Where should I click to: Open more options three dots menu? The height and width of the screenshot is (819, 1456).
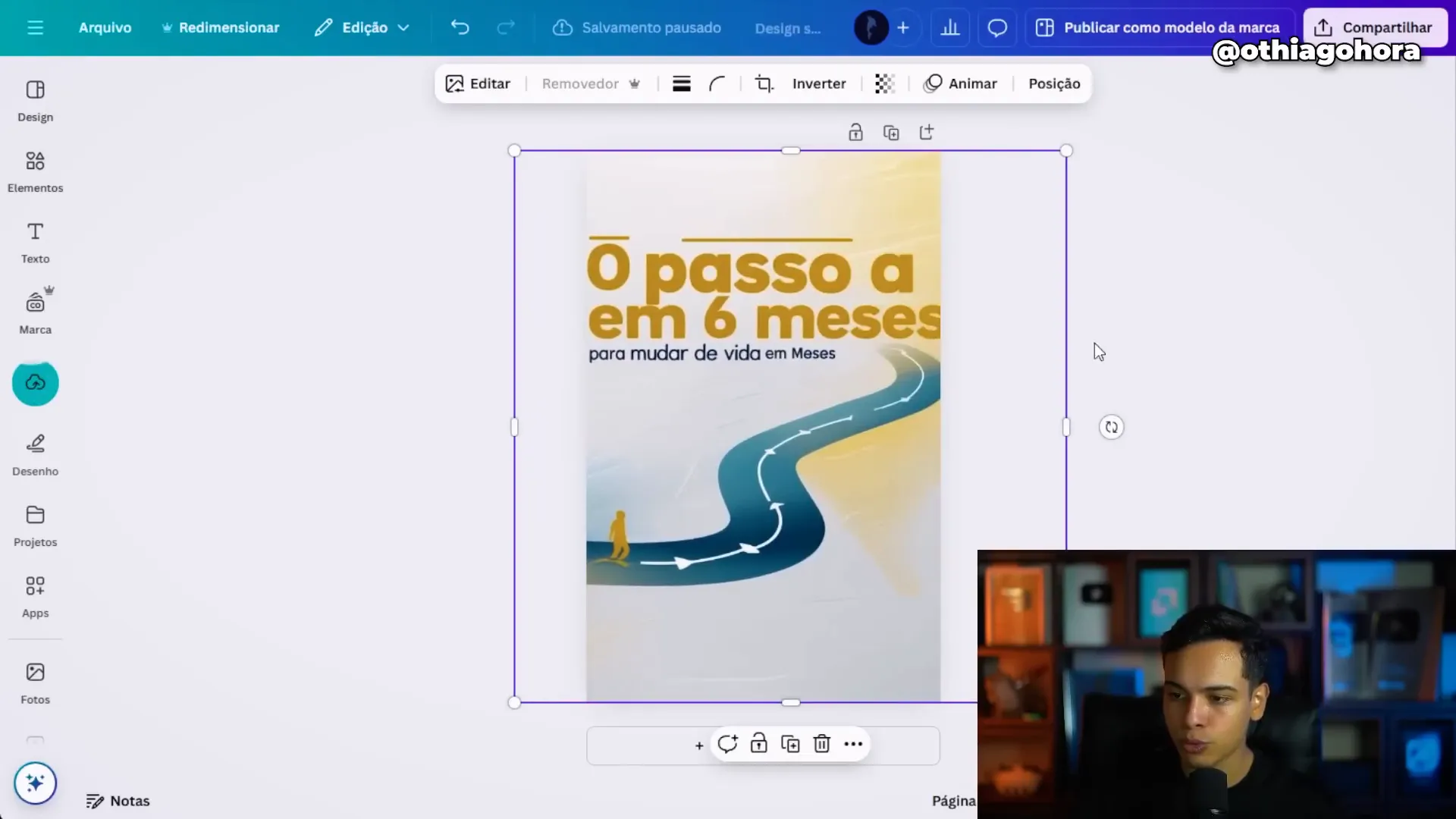(853, 744)
